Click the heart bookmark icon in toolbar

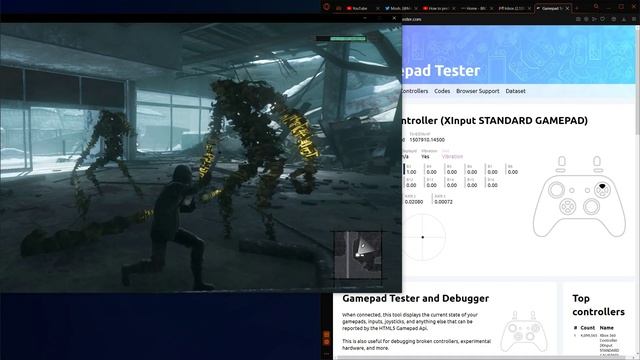point(602,19)
